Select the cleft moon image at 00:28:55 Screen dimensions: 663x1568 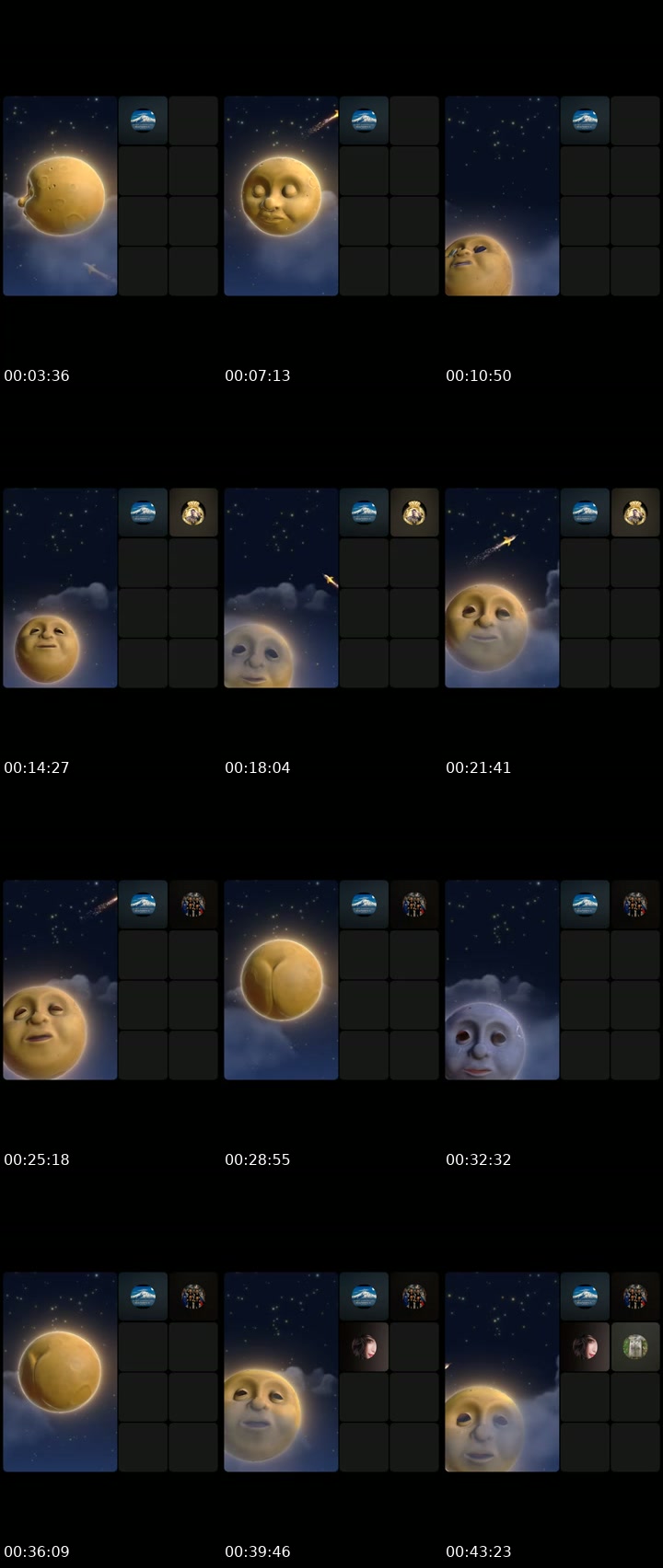point(281,980)
